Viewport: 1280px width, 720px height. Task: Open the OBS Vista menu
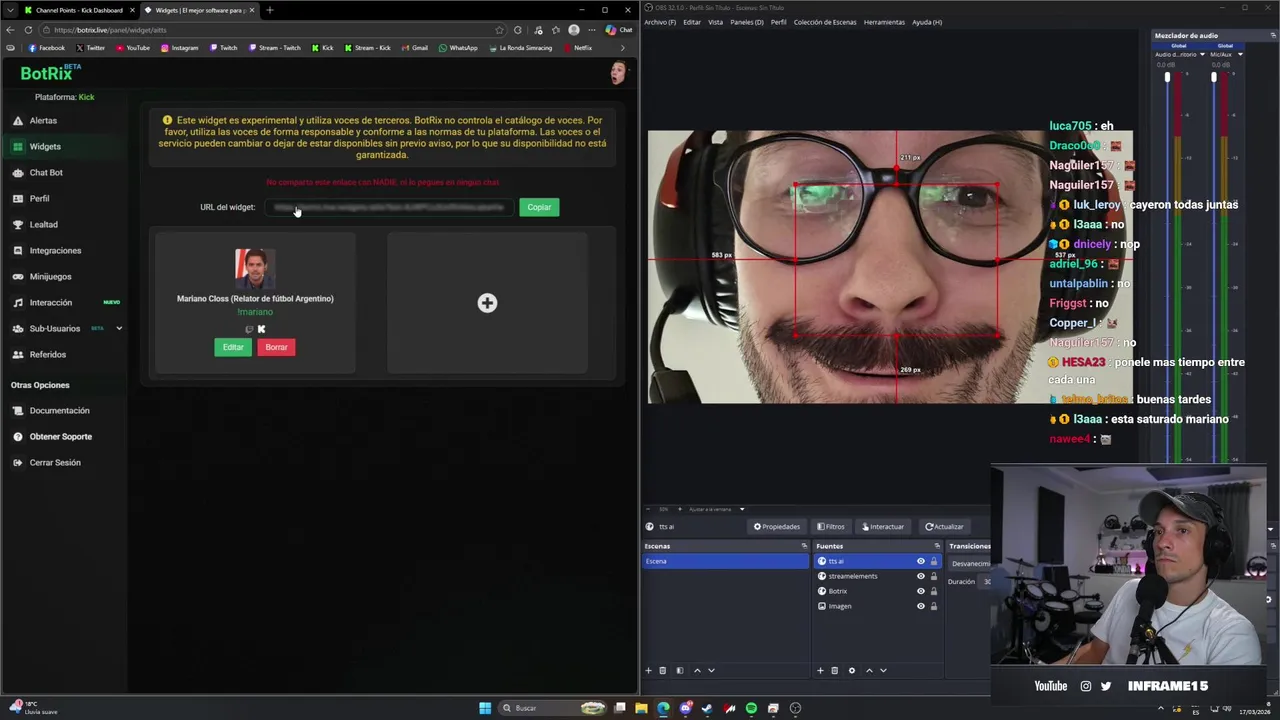pyautogui.click(x=715, y=22)
